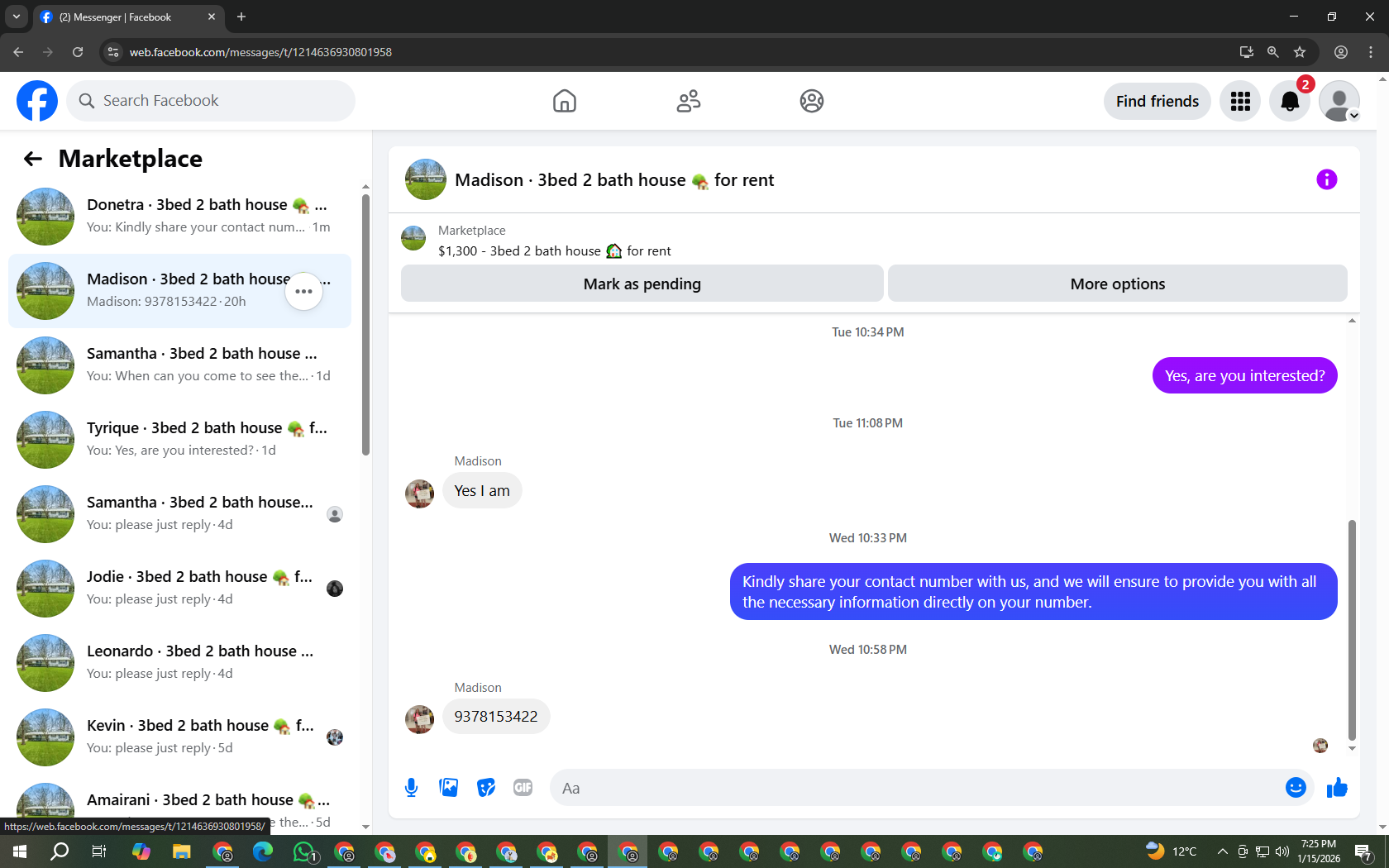The image size is (1389, 868).
Task: Open conversation with Kevin
Action: tap(179, 737)
